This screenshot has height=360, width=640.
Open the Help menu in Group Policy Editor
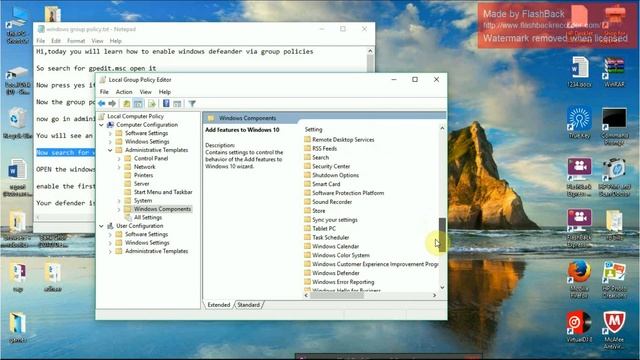(164, 92)
